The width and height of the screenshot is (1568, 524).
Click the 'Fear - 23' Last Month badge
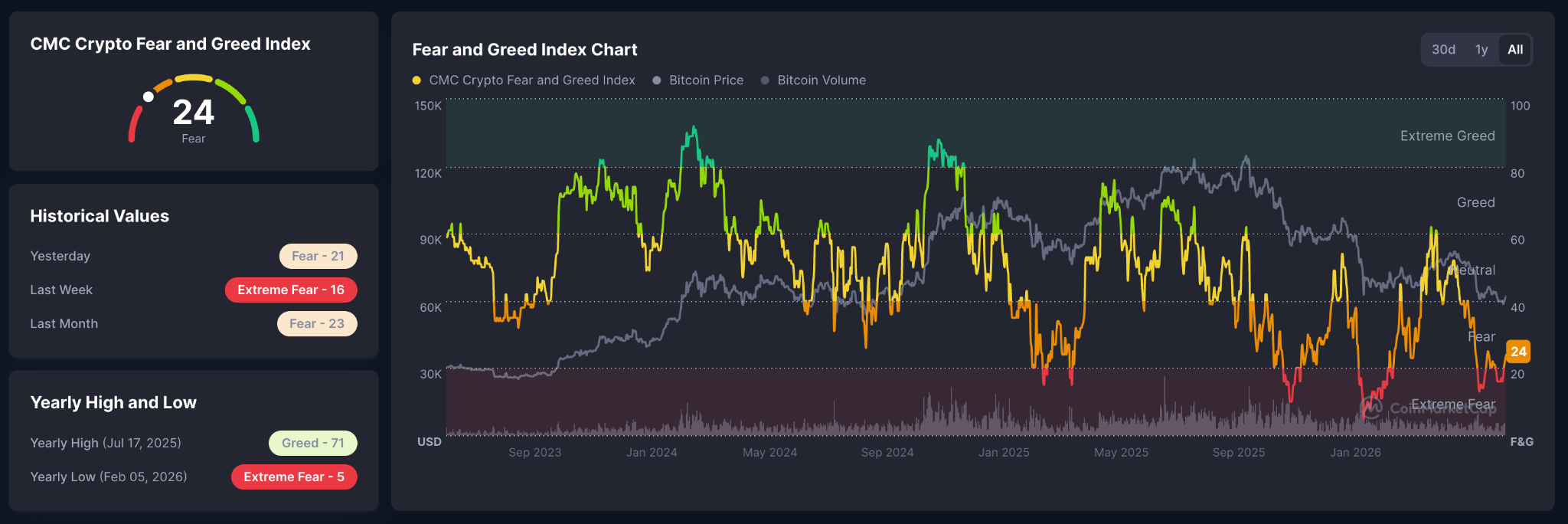pos(317,323)
